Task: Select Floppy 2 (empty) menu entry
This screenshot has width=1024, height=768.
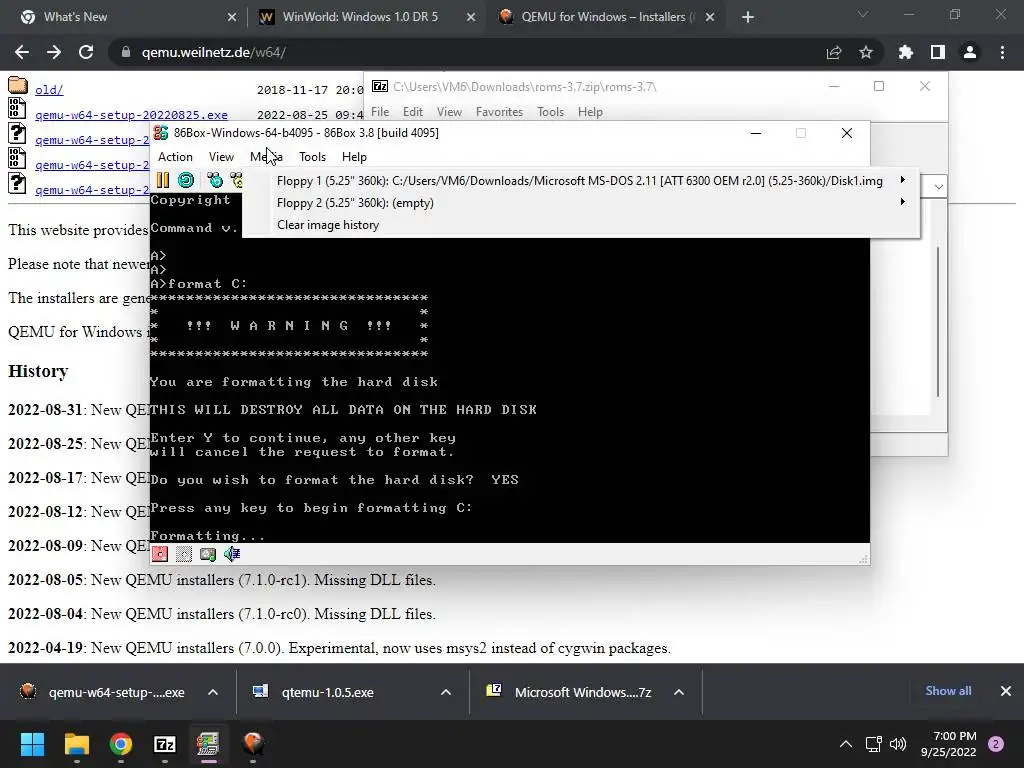Action: pos(581,203)
